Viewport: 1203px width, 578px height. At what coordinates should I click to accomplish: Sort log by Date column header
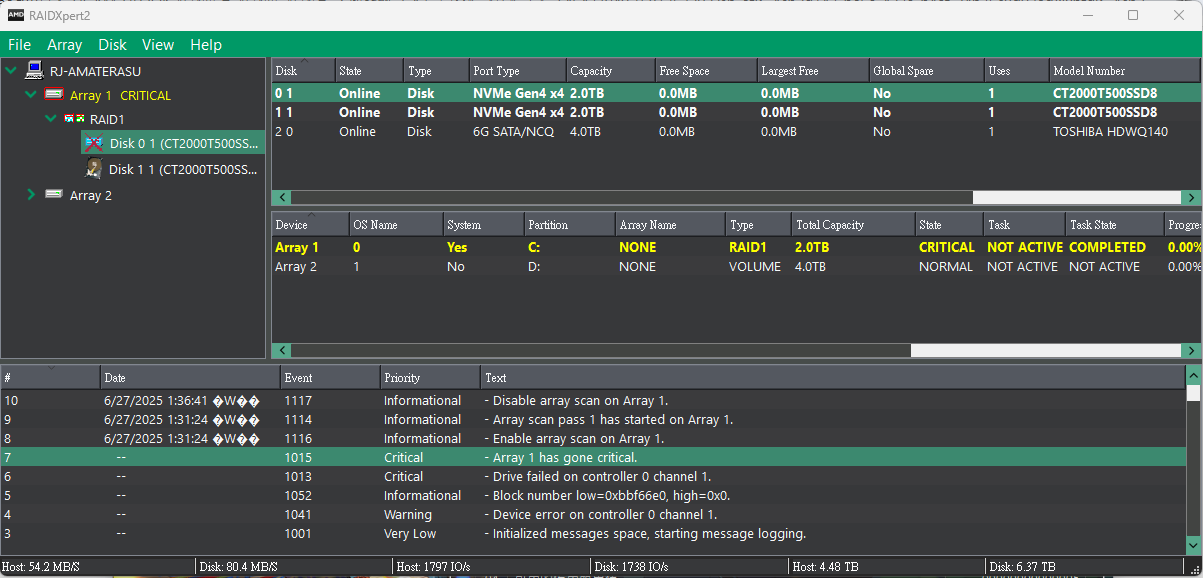(190, 378)
